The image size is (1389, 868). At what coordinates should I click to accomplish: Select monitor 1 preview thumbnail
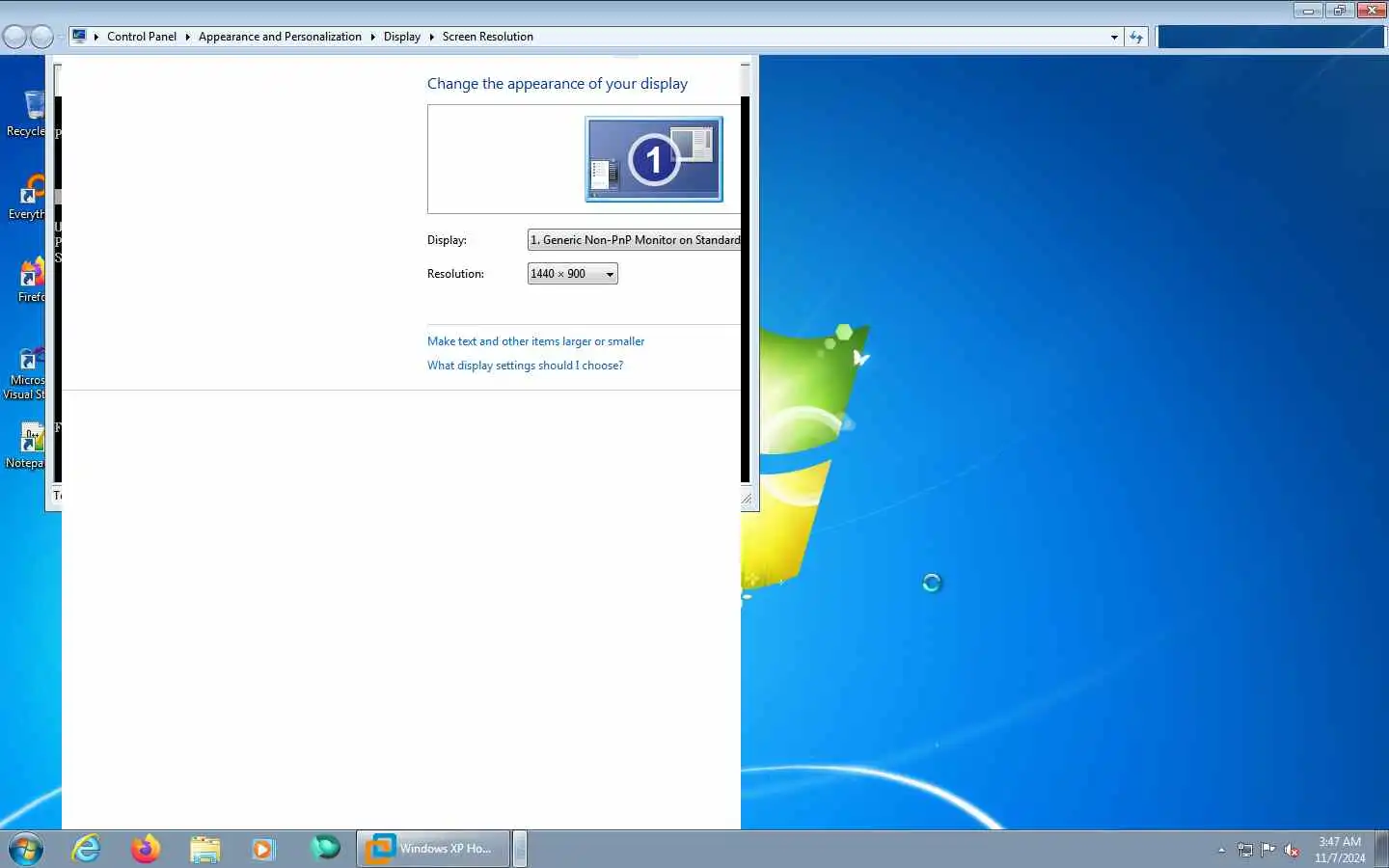coord(654,159)
